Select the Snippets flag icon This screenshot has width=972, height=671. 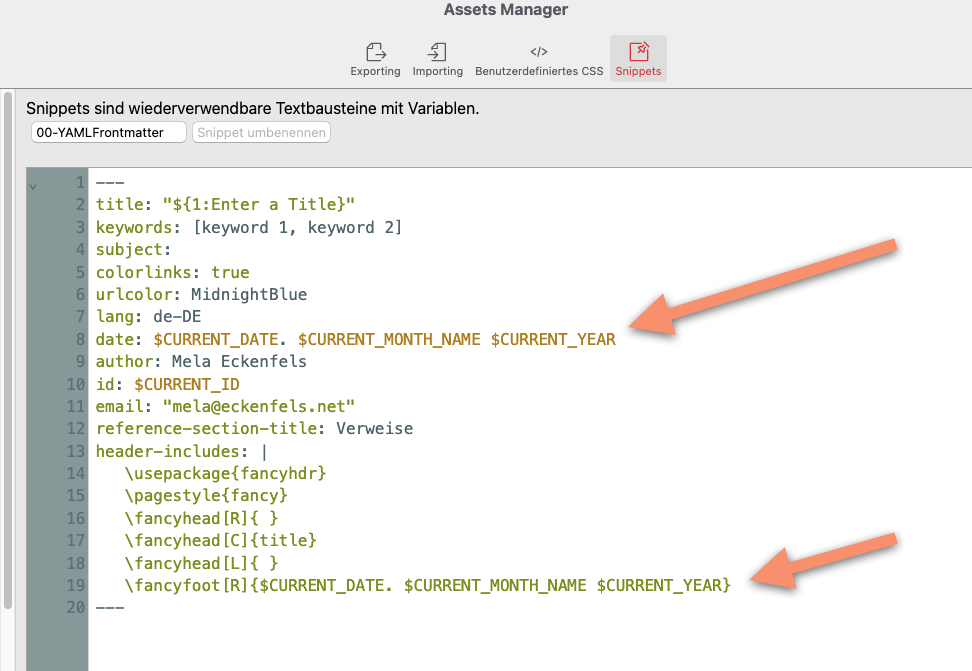click(638, 51)
